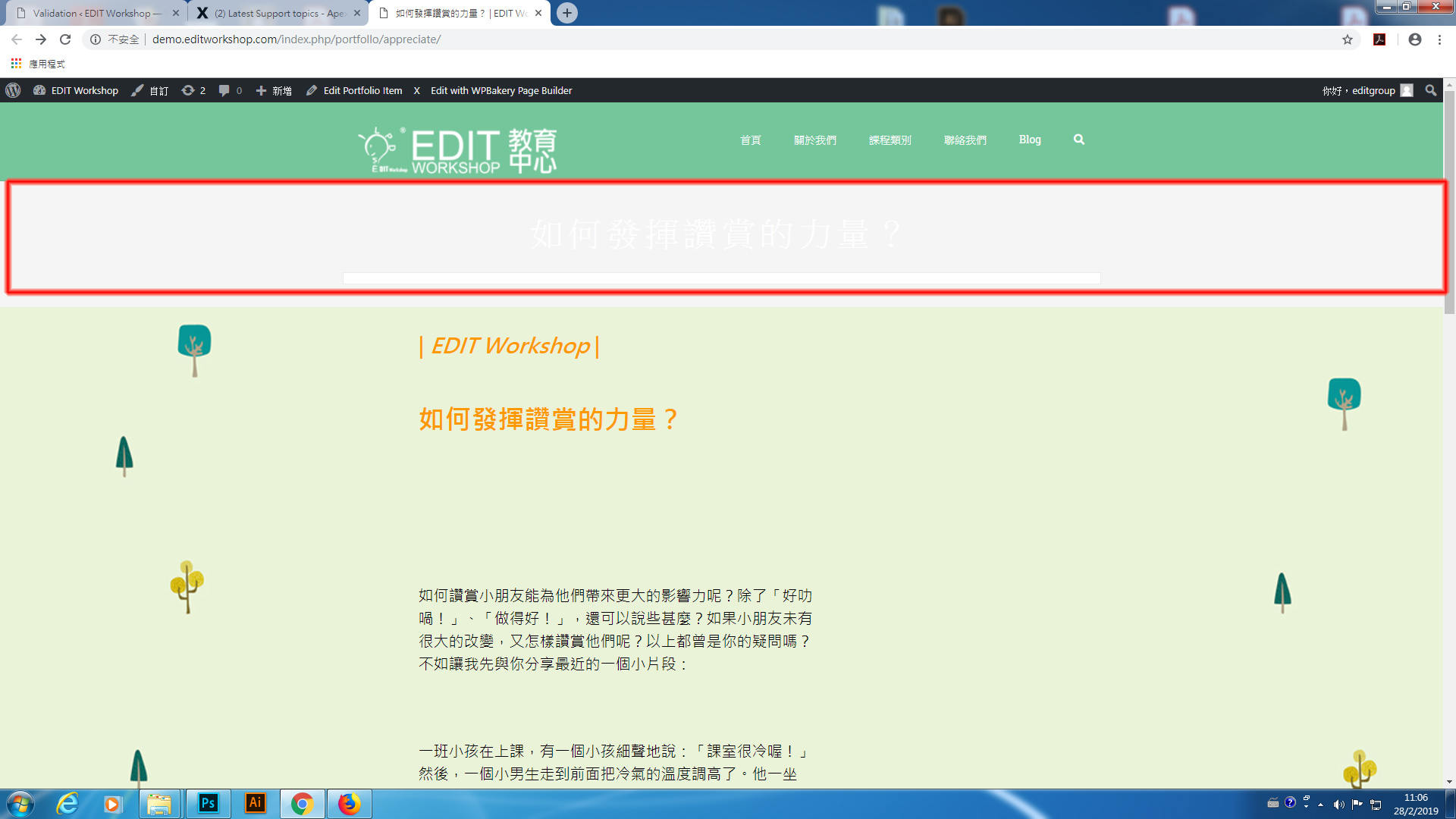Click the browser address bar URL
This screenshot has width=1456, height=819.
(x=296, y=39)
